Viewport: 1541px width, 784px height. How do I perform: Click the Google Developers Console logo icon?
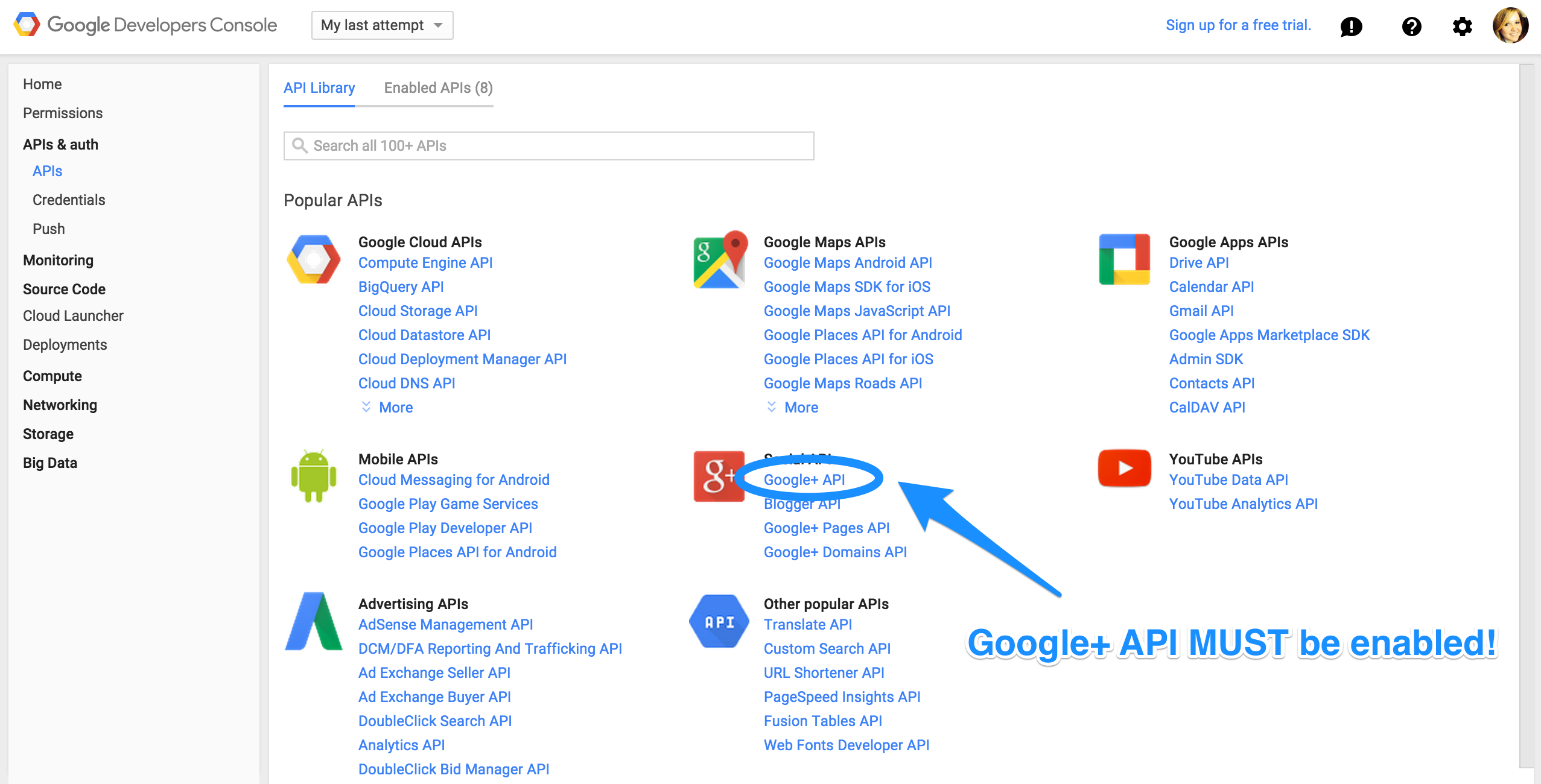(x=27, y=25)
